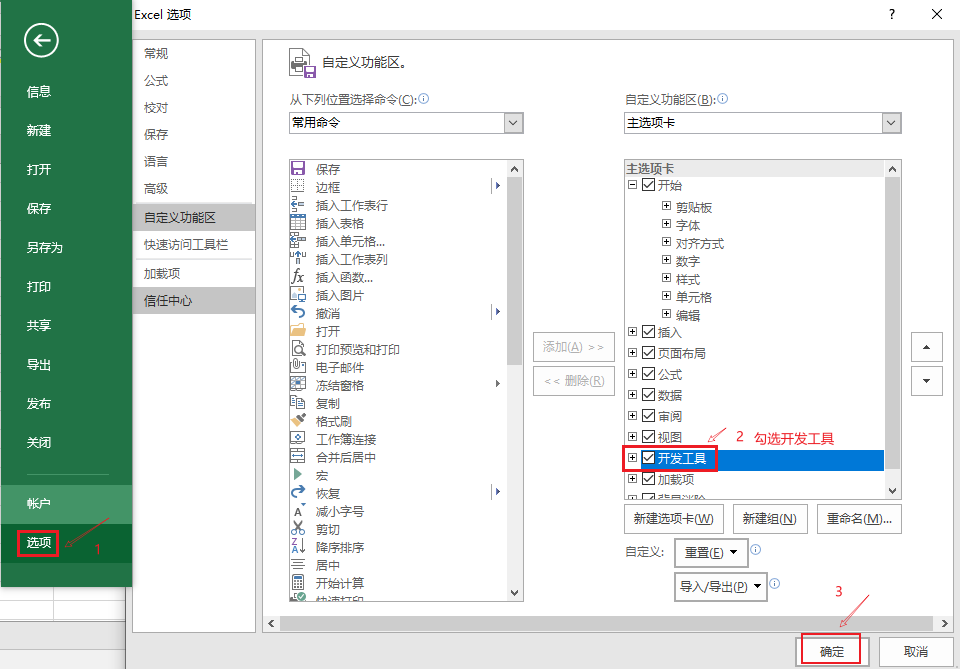Expand the 对齐方式 group

[x=666, y=242]
